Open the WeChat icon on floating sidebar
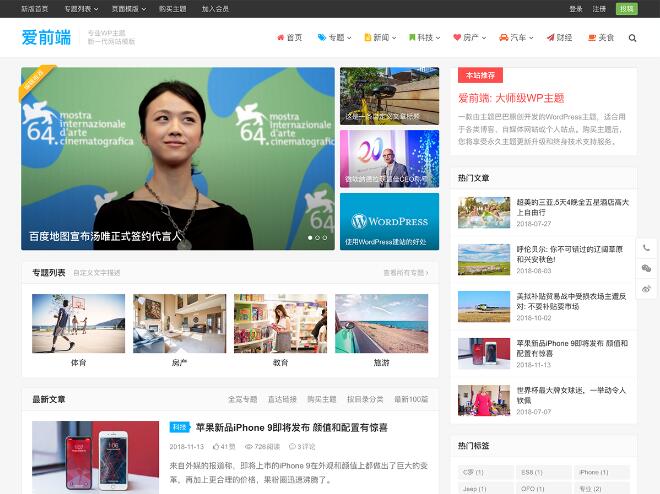 point(646,268)
